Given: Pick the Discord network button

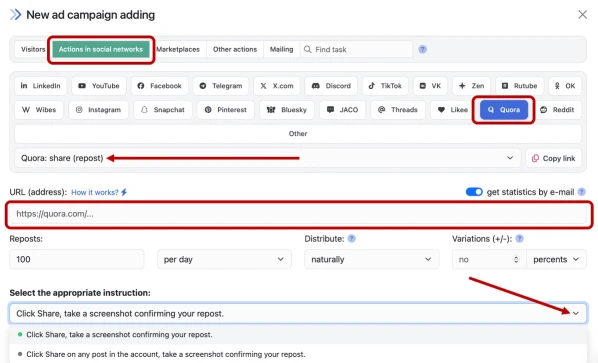Looking at the screenshot, I should pos(331,86).
